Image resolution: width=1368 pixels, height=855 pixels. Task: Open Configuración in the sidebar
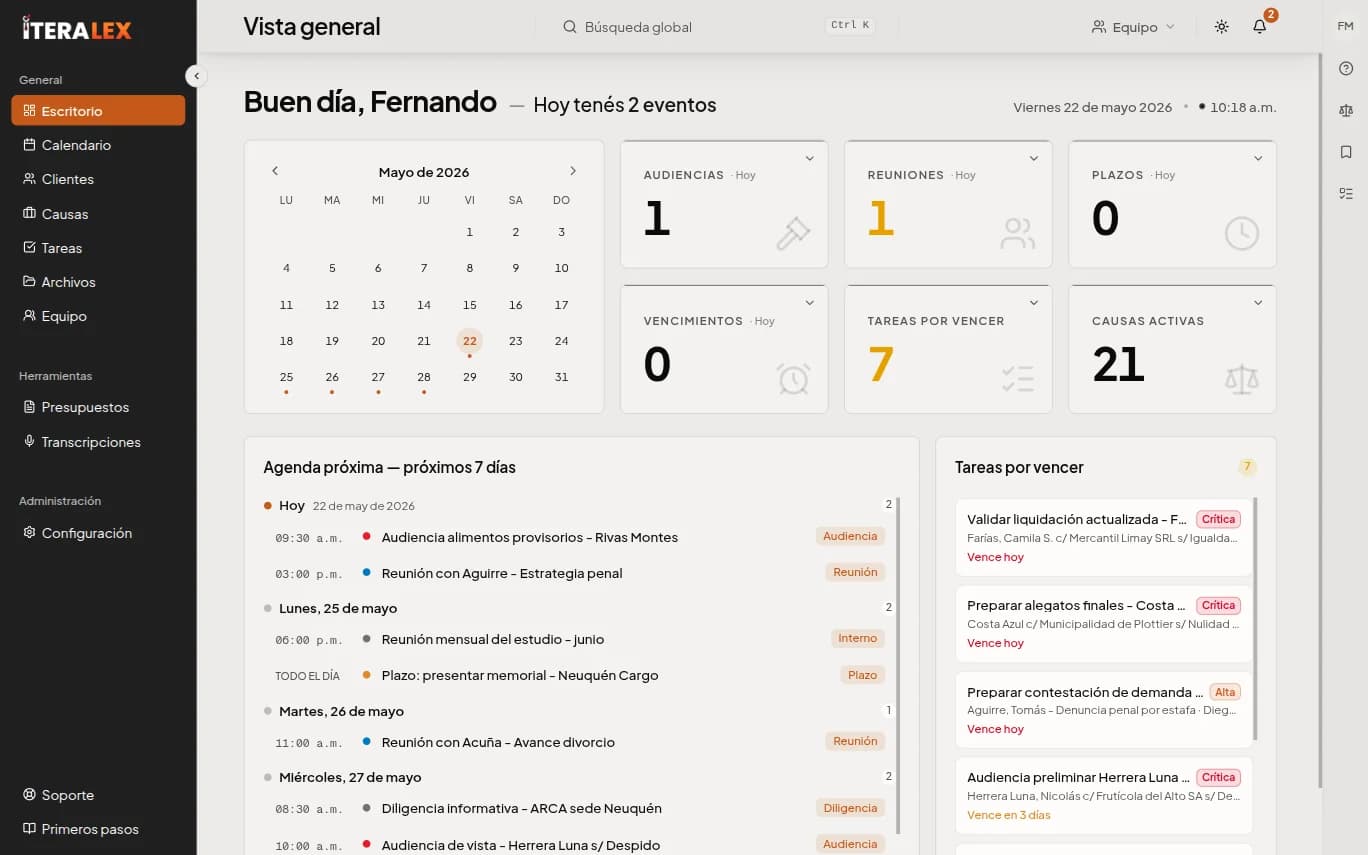(98, 533)
